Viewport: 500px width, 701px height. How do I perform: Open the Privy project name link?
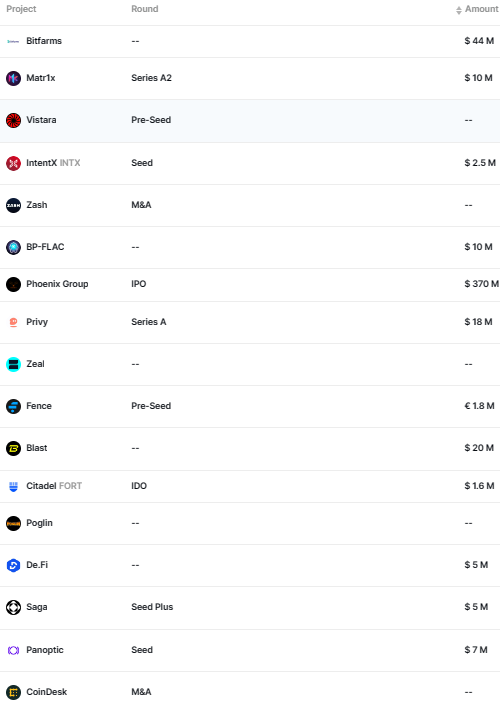(37, 322)
